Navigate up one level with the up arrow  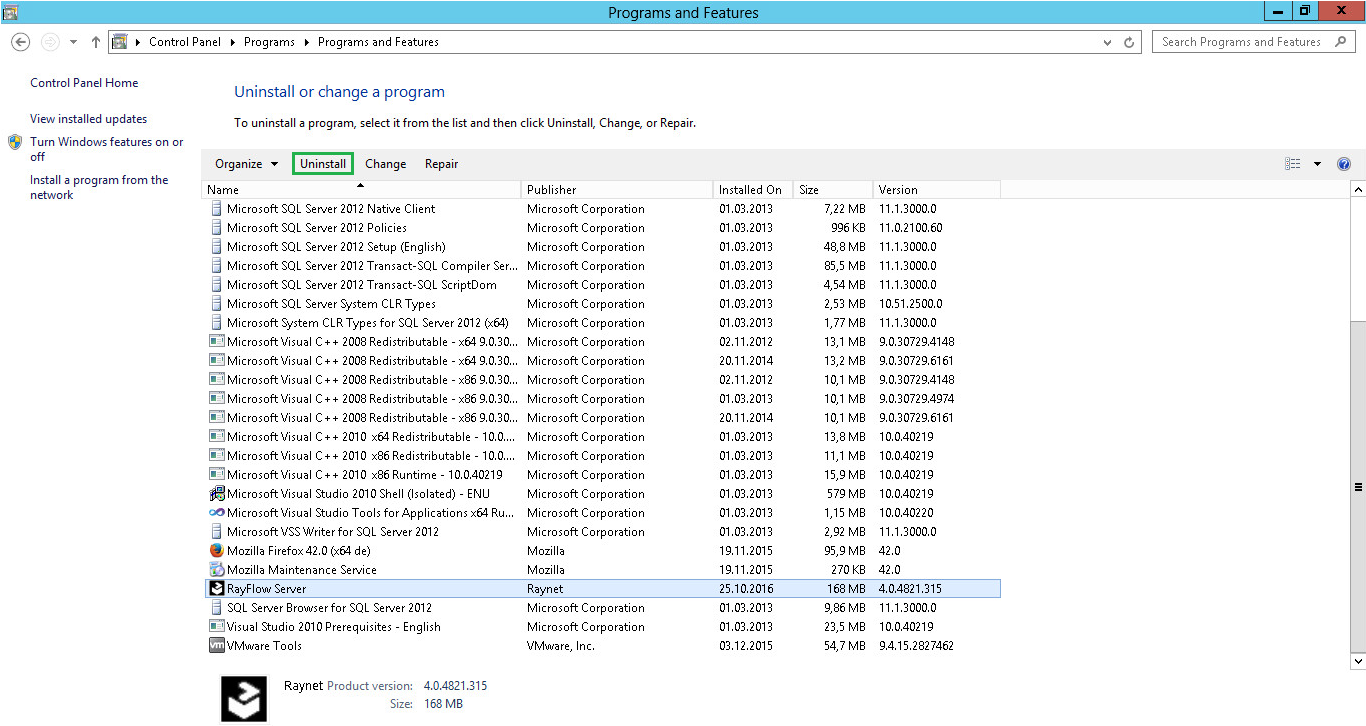click(95, 41)
